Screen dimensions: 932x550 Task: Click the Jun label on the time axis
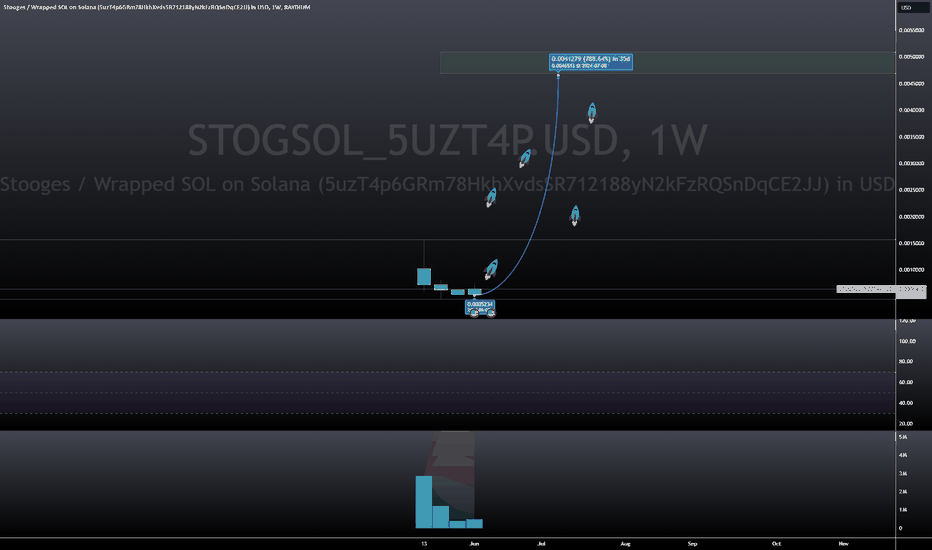point(474,543)
